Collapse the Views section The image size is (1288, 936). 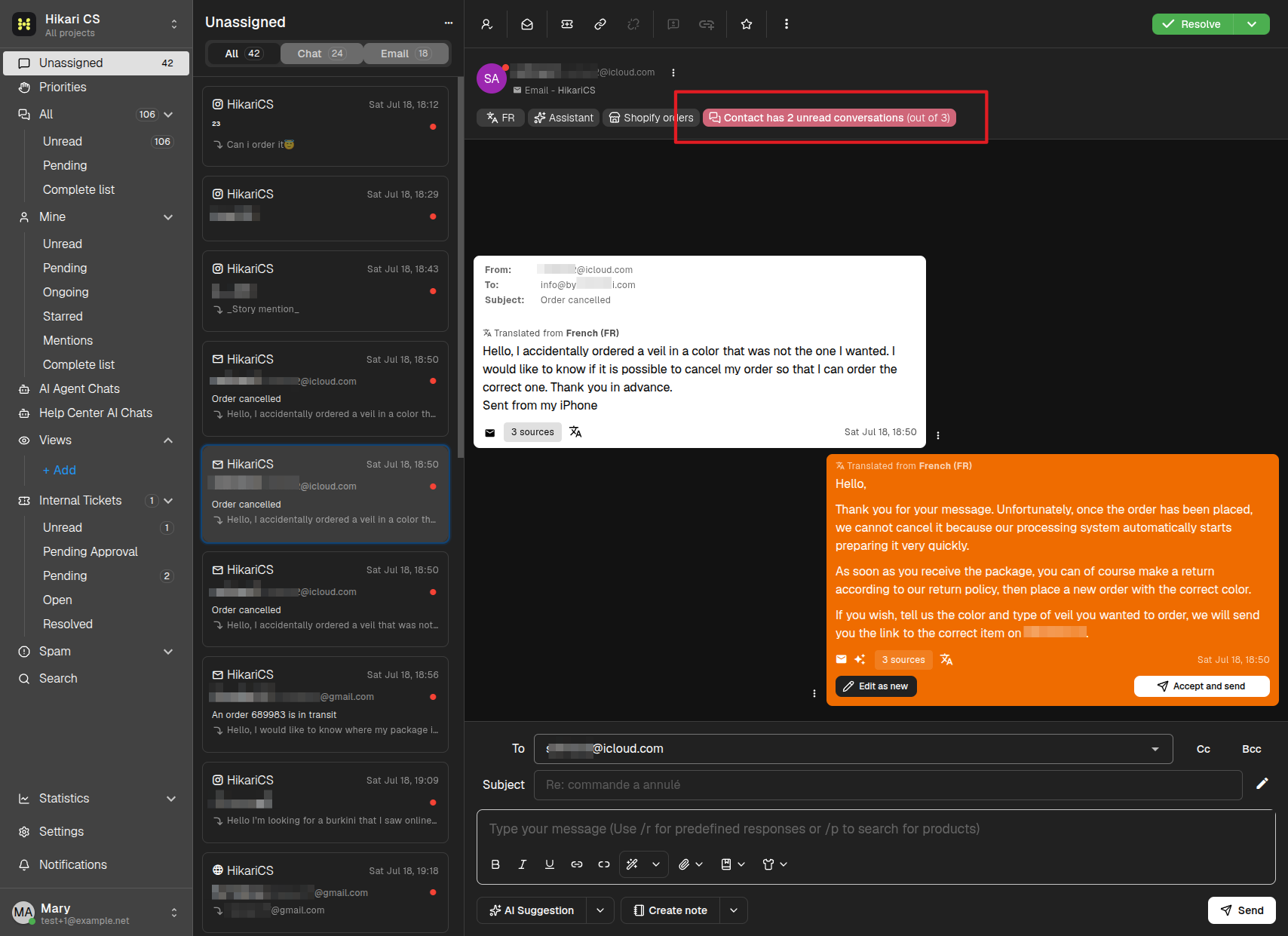point(168,440)
